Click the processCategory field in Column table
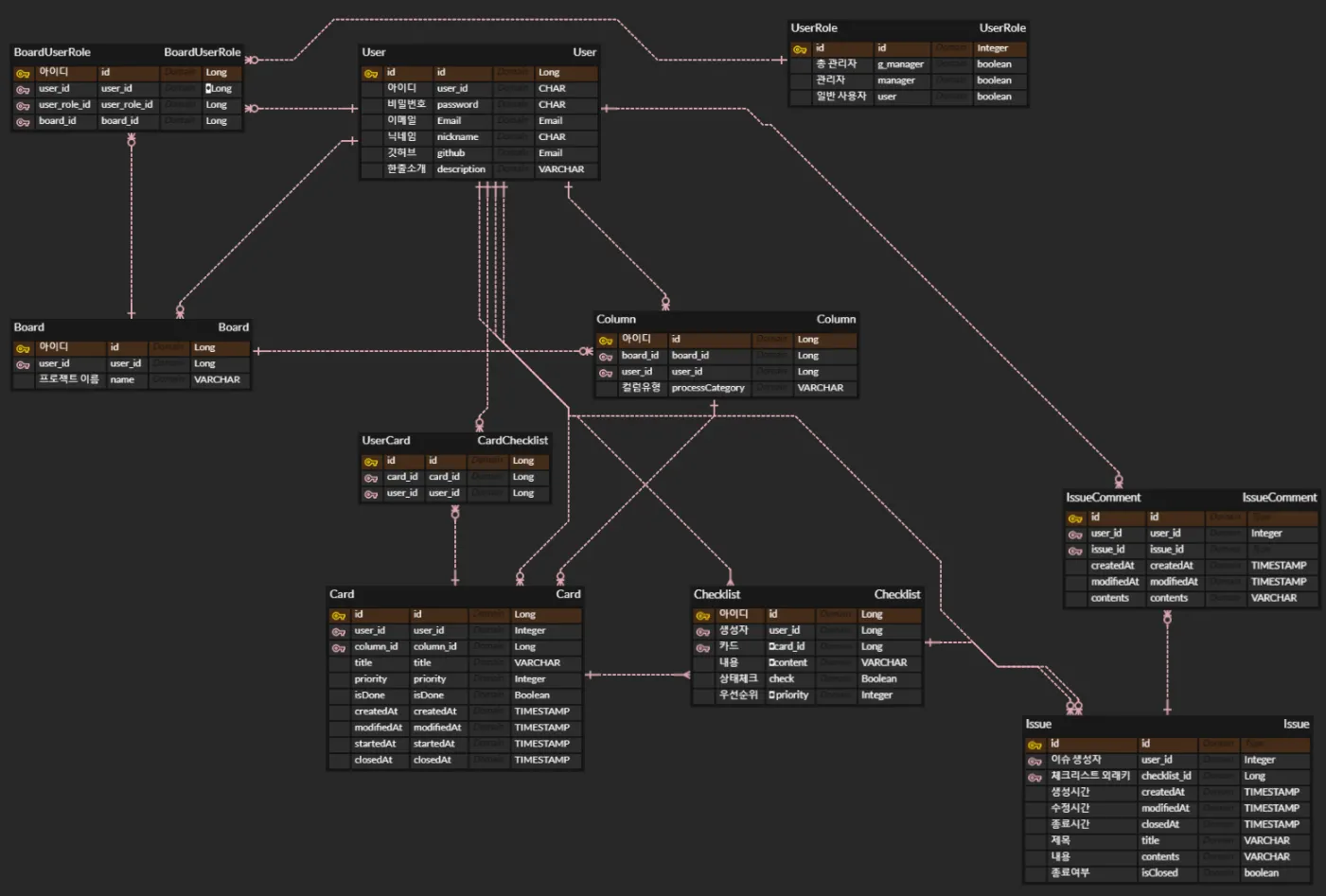The height and width of the screenshot is (896, 1326). 708,388
